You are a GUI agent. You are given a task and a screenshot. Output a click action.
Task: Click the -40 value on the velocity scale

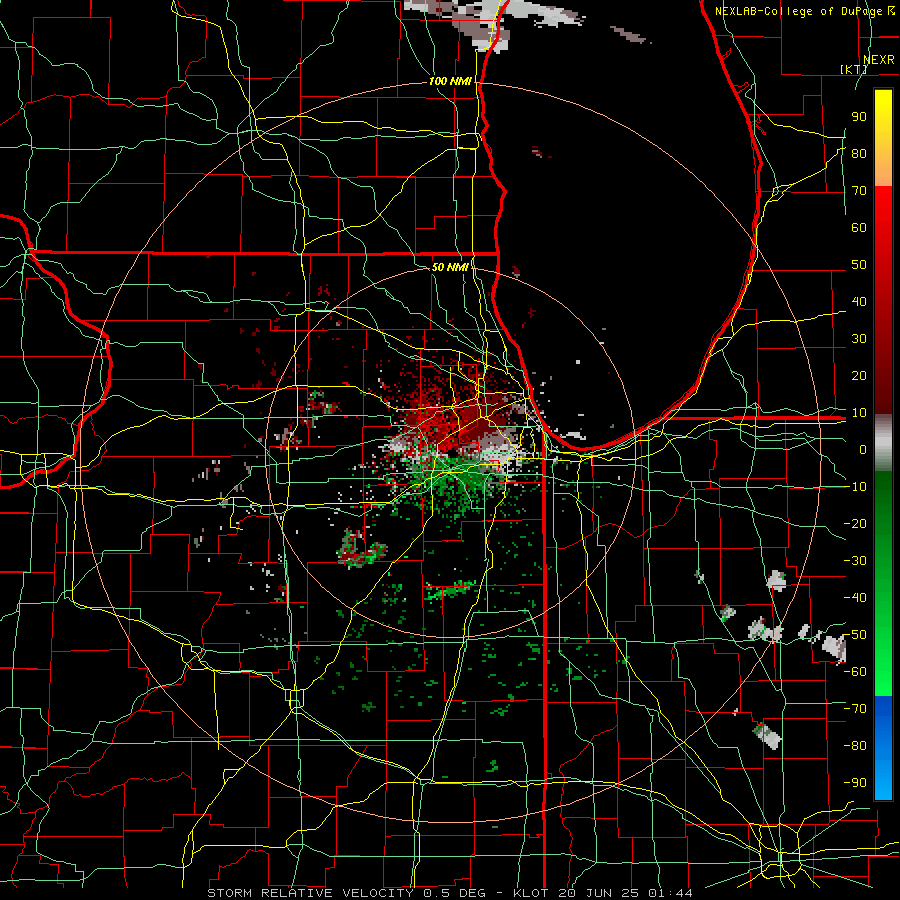tap(855, 598)
